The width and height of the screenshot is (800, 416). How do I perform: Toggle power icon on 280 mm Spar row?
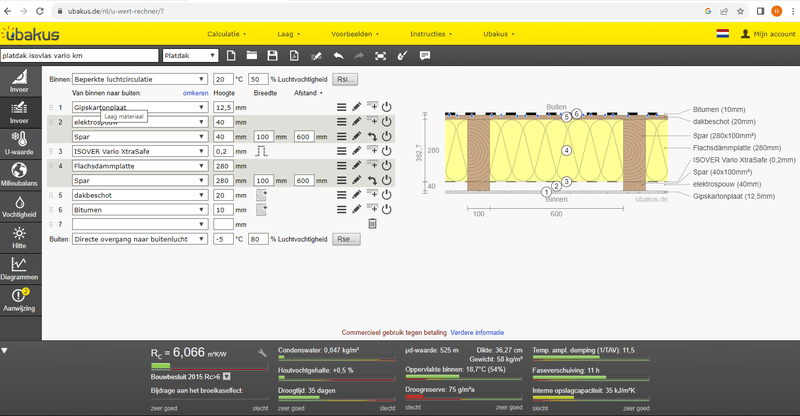coord(387,180)
